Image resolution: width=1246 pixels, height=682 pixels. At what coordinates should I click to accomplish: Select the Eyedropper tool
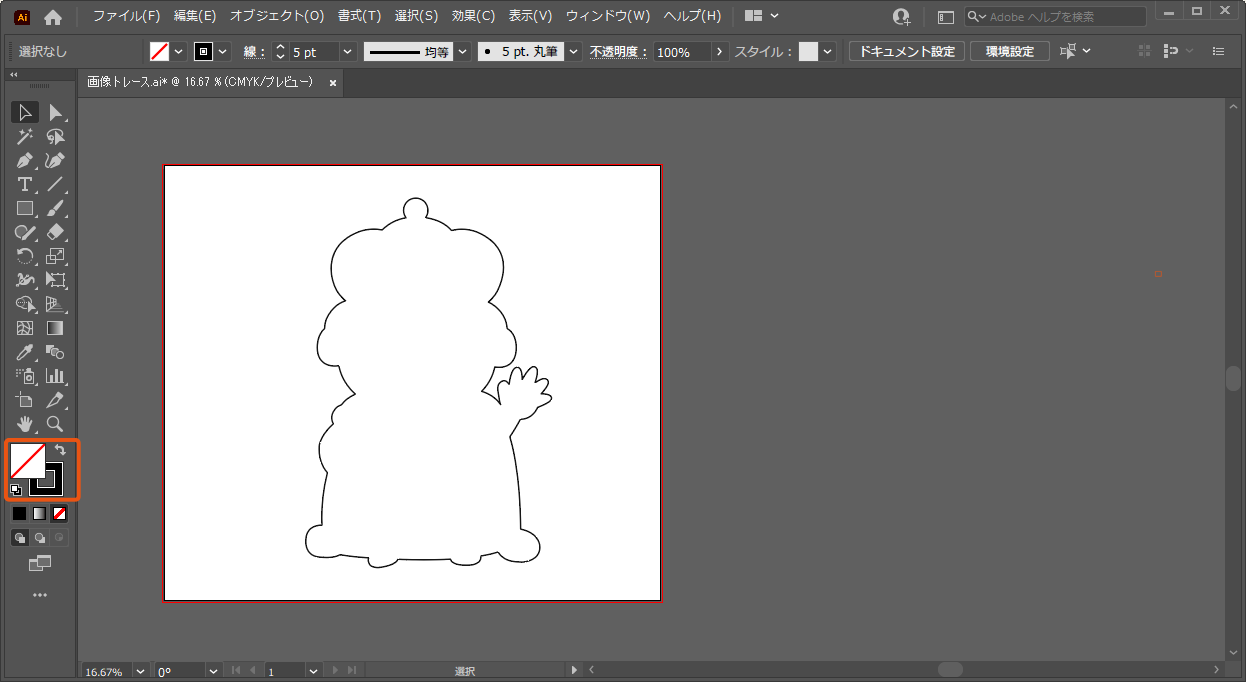point(25,352)
